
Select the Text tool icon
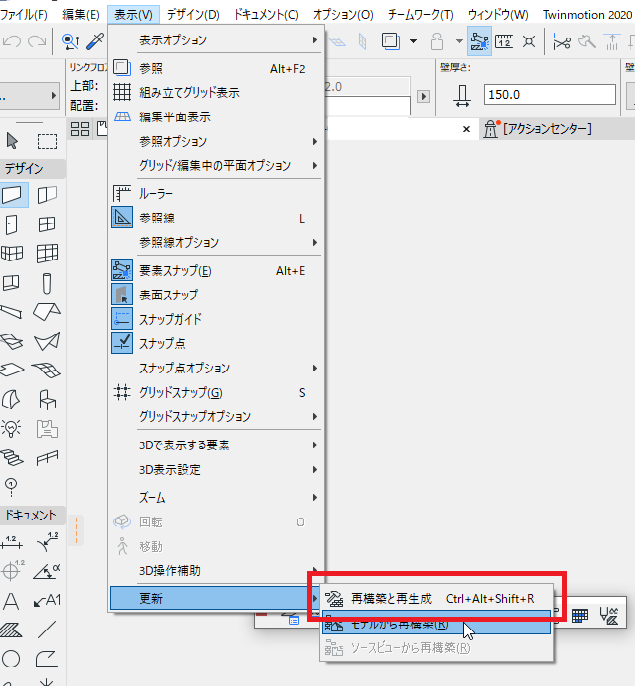pyautogui.click(x=11, y=601)
